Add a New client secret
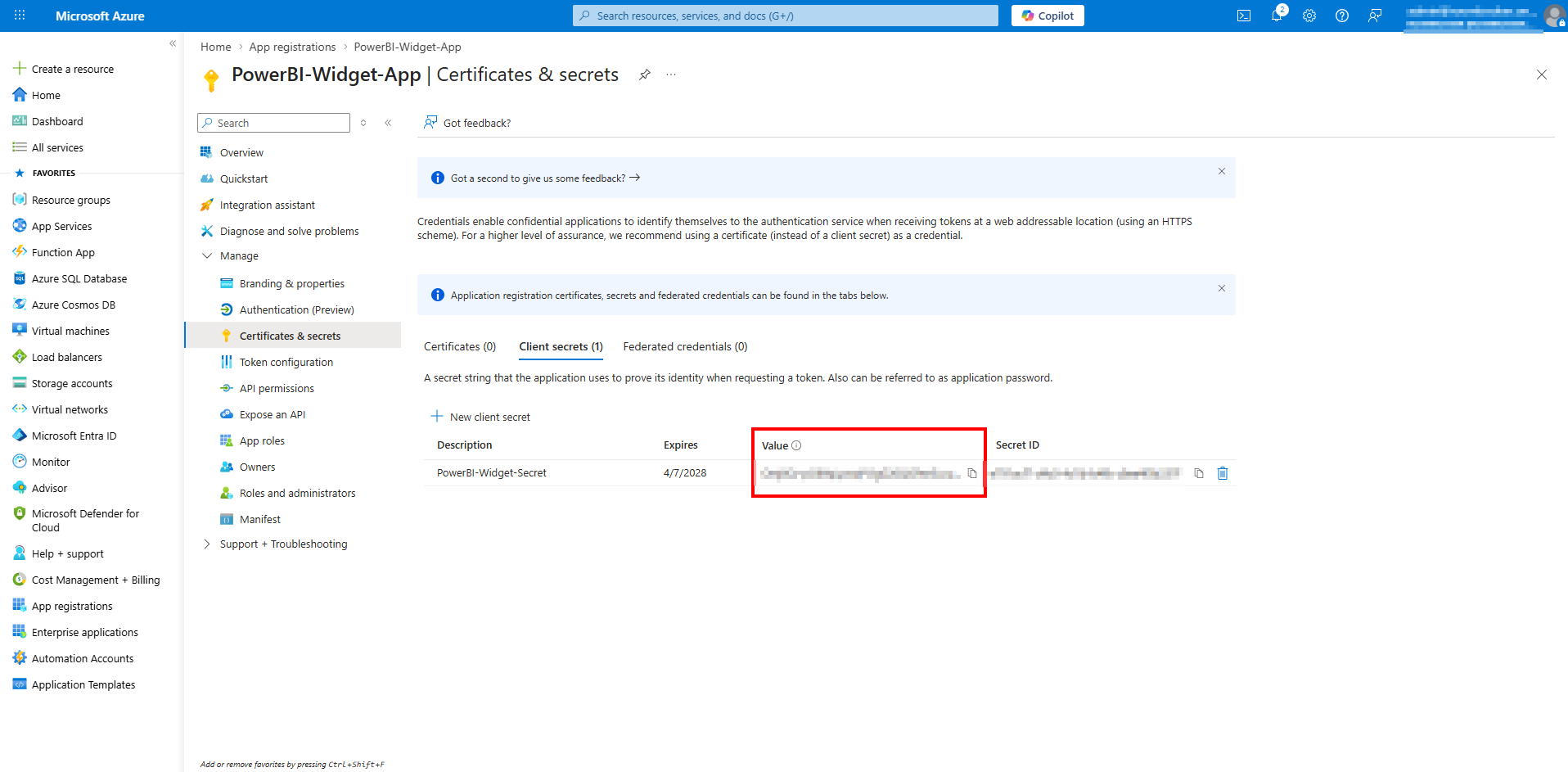 tap(481, 417)
